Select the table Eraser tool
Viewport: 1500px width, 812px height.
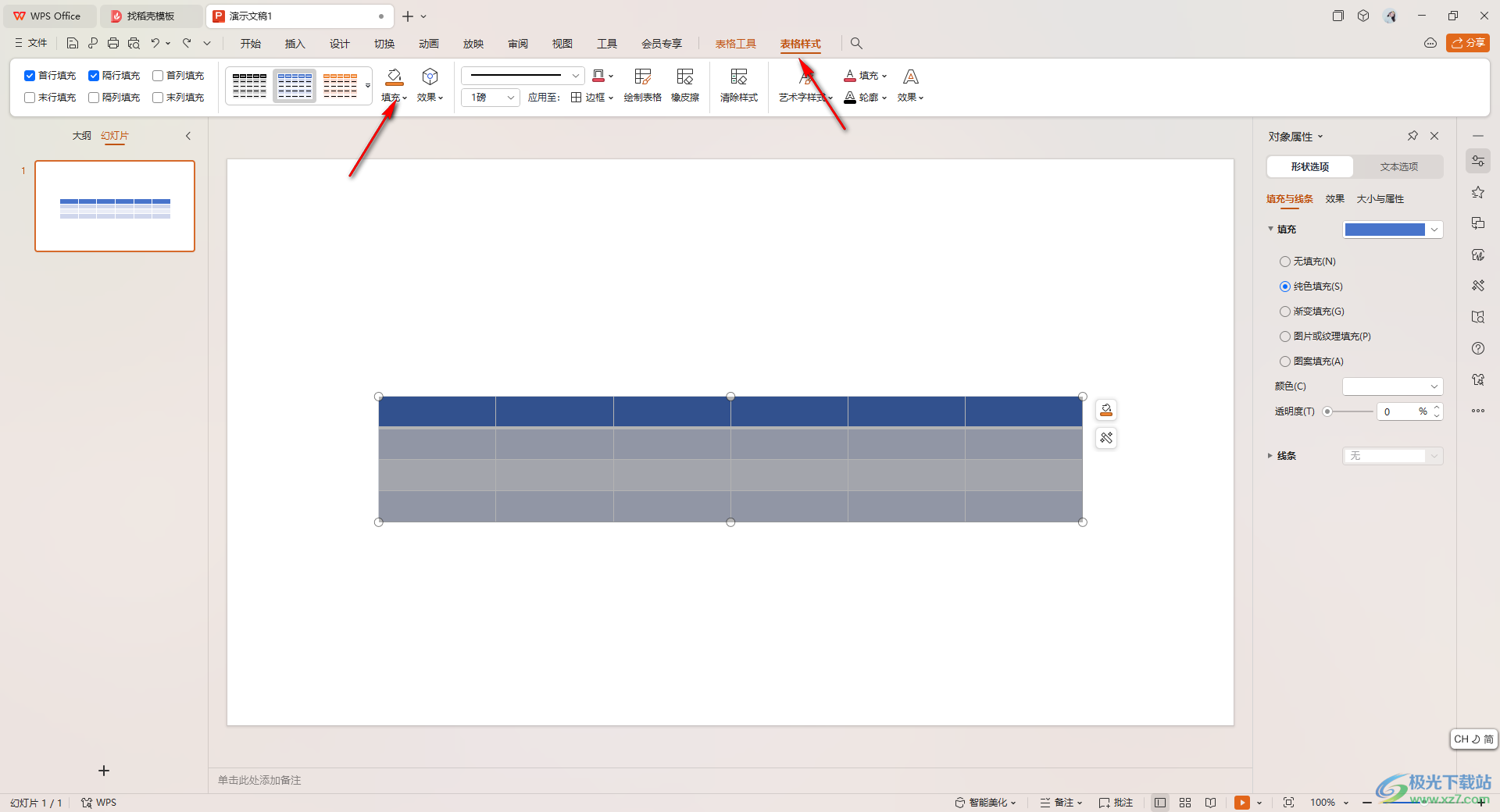685,86
